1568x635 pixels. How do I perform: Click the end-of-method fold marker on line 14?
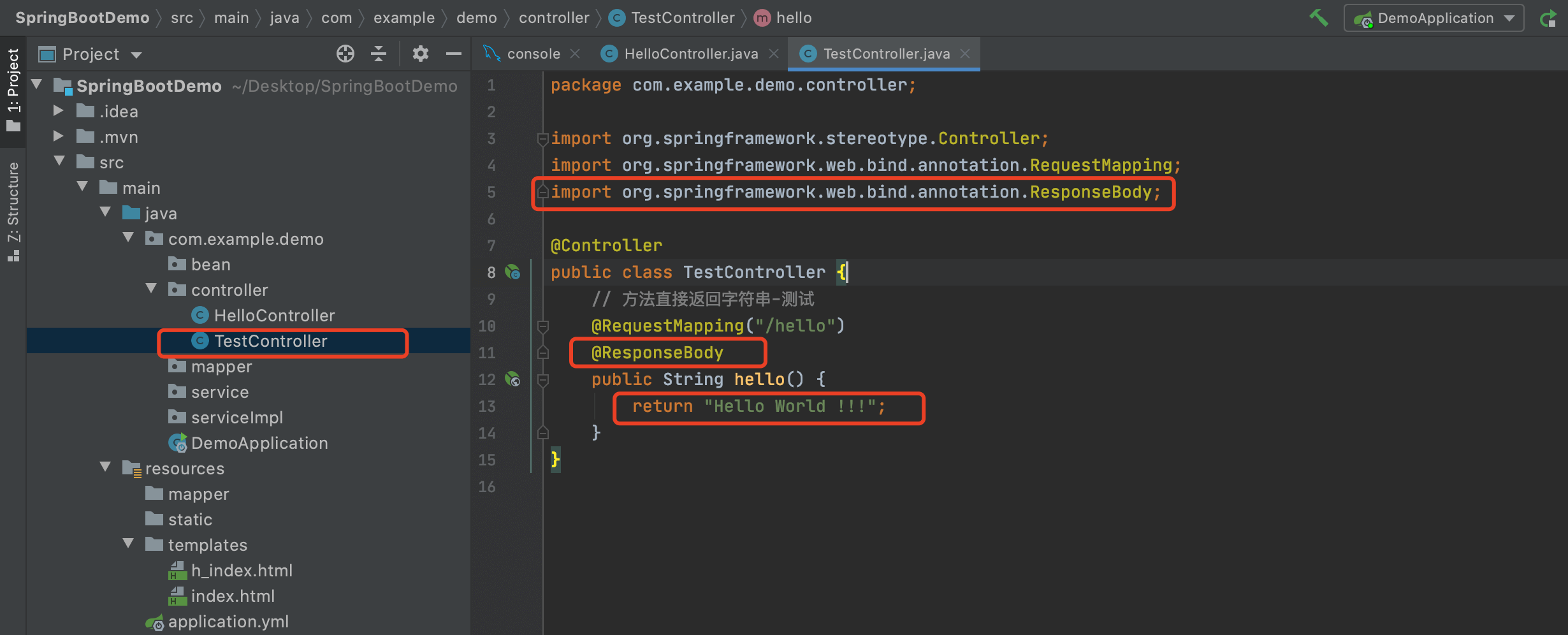pos(542,433)
